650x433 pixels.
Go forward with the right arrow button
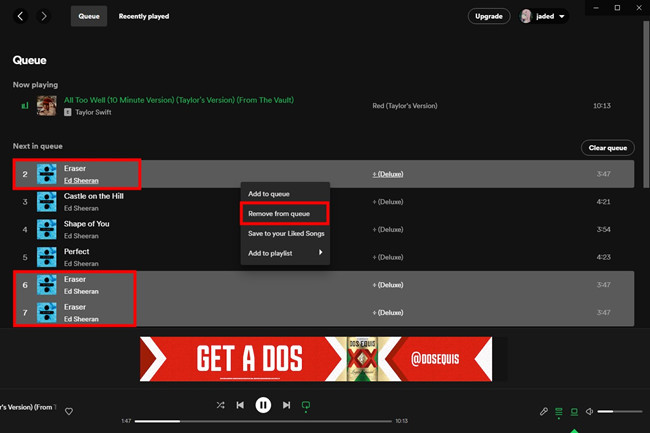tap(44, 16)
